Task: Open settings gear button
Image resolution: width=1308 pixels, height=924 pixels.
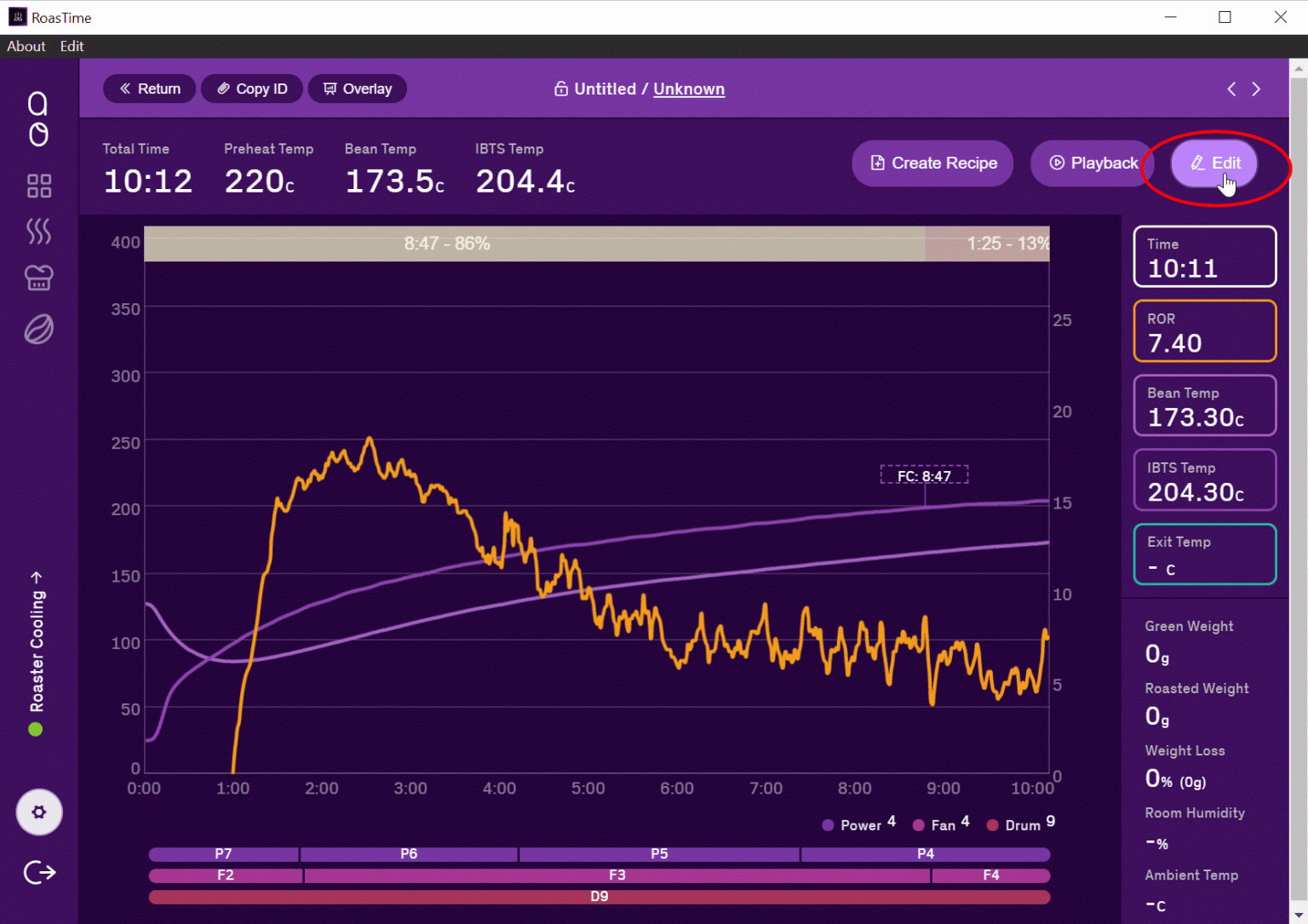Action: [38, 812]
